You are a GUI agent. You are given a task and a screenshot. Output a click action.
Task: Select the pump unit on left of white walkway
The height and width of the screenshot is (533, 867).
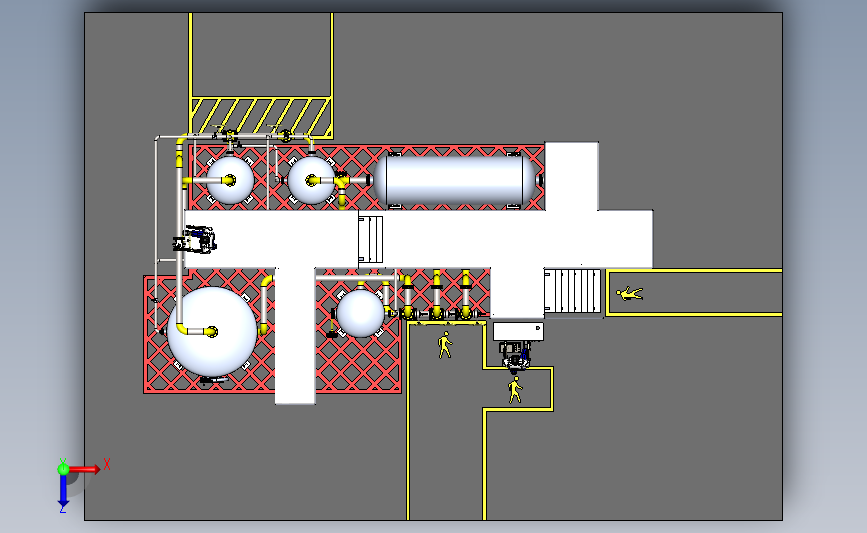[195, 239]
